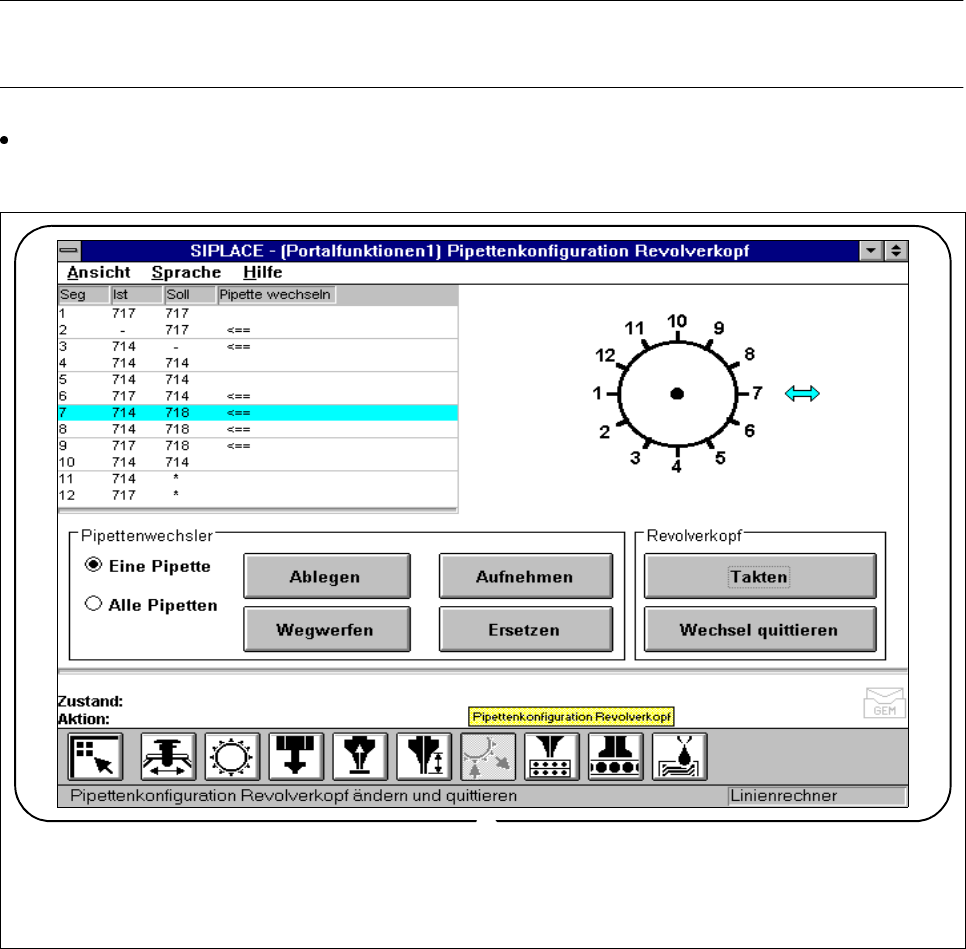Click the grid-with-cursor selection toolbar icon

pos(95,756)
